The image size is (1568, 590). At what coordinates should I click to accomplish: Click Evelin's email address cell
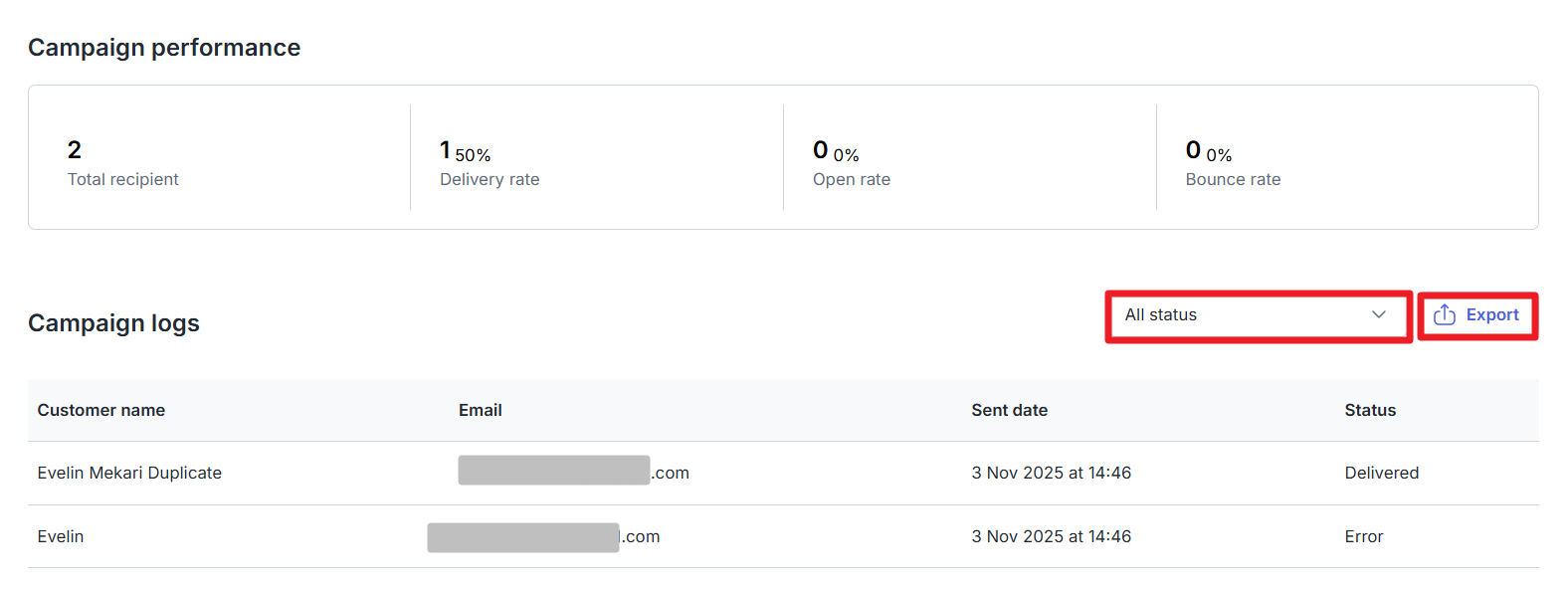[x=543, y=537]
